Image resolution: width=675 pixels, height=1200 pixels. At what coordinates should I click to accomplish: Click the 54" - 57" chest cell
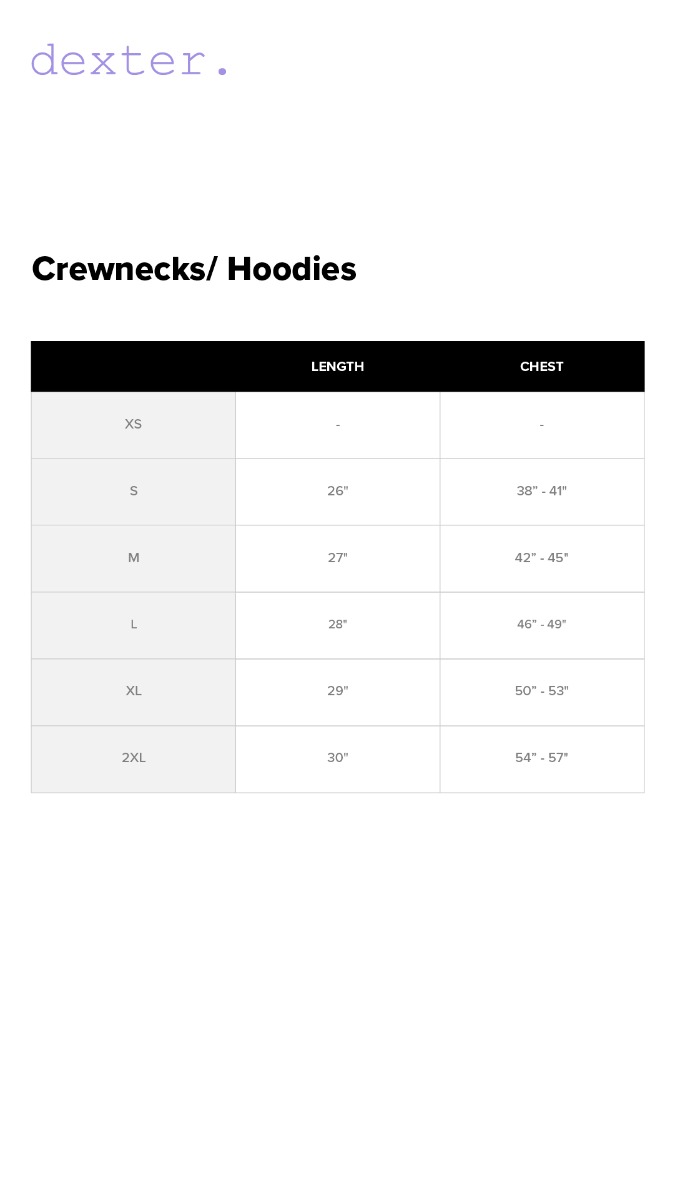coord(542,758)
